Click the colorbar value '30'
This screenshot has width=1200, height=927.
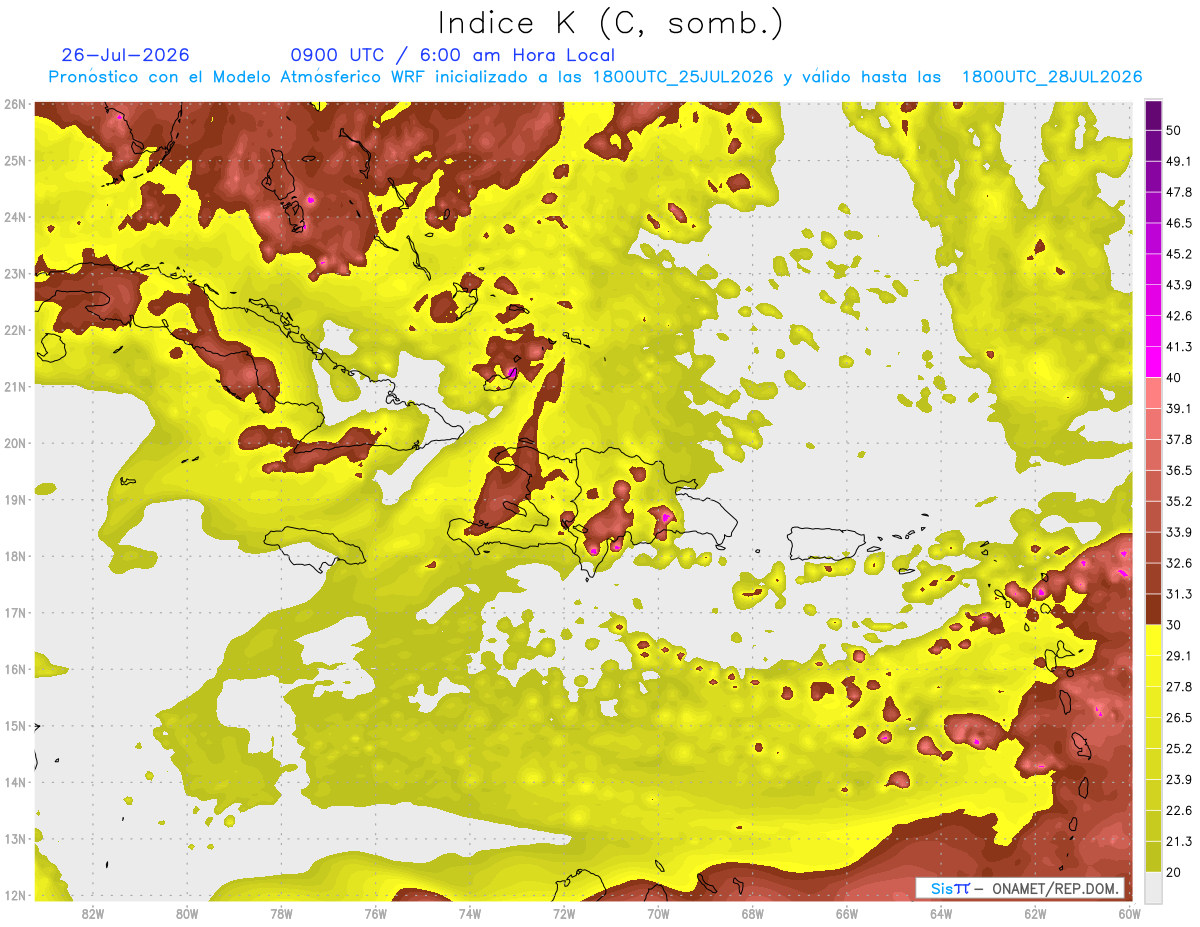tap(1174, 625)
